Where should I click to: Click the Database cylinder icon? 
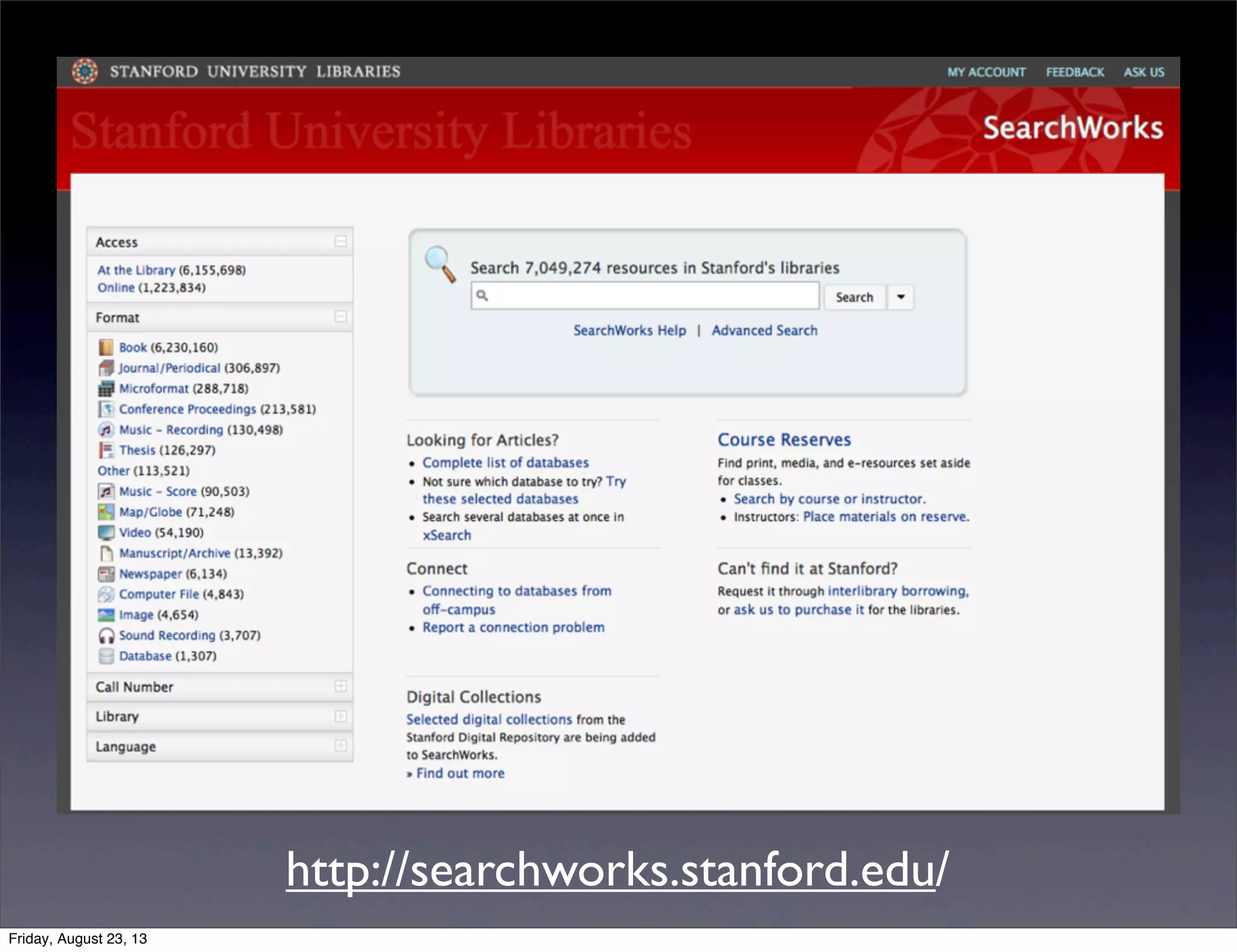pyautogui.click(x=106, y=656)
